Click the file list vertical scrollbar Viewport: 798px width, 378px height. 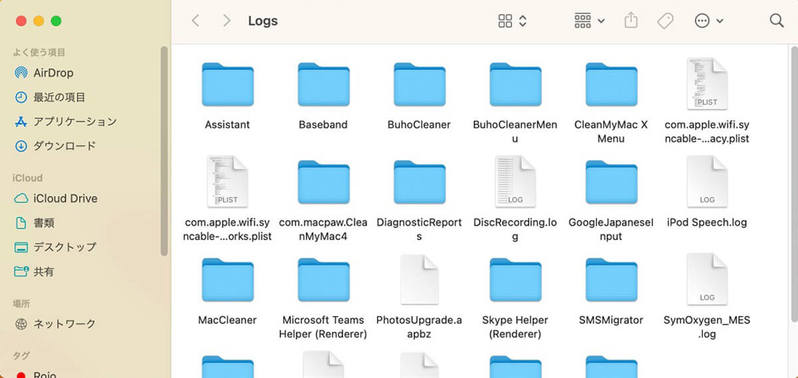point(794,183)
